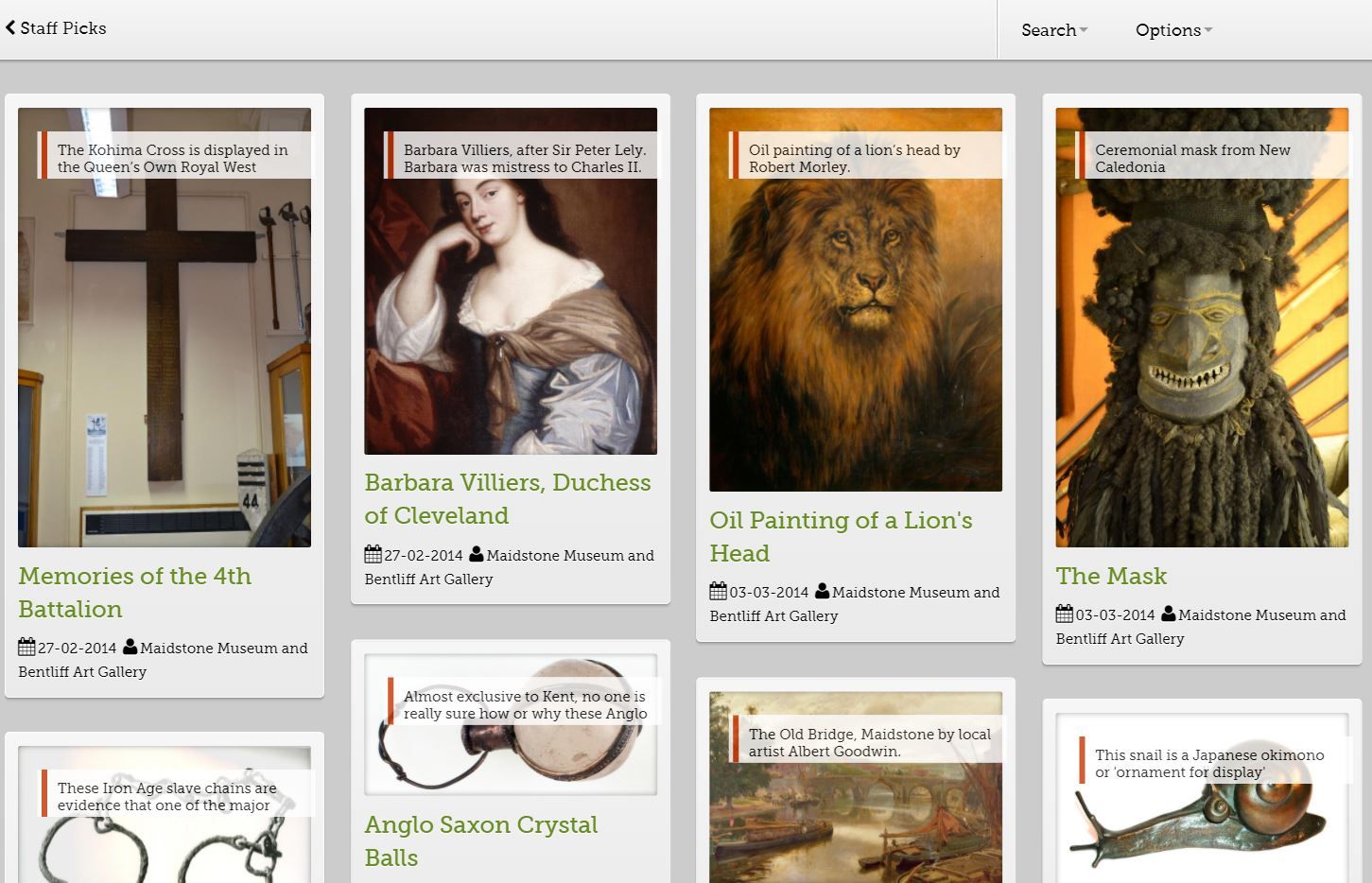Click the calendar icon under Barbara Villiers, Duchess of Cleveland
1372x883 pixels.
[x=373, y=555]
